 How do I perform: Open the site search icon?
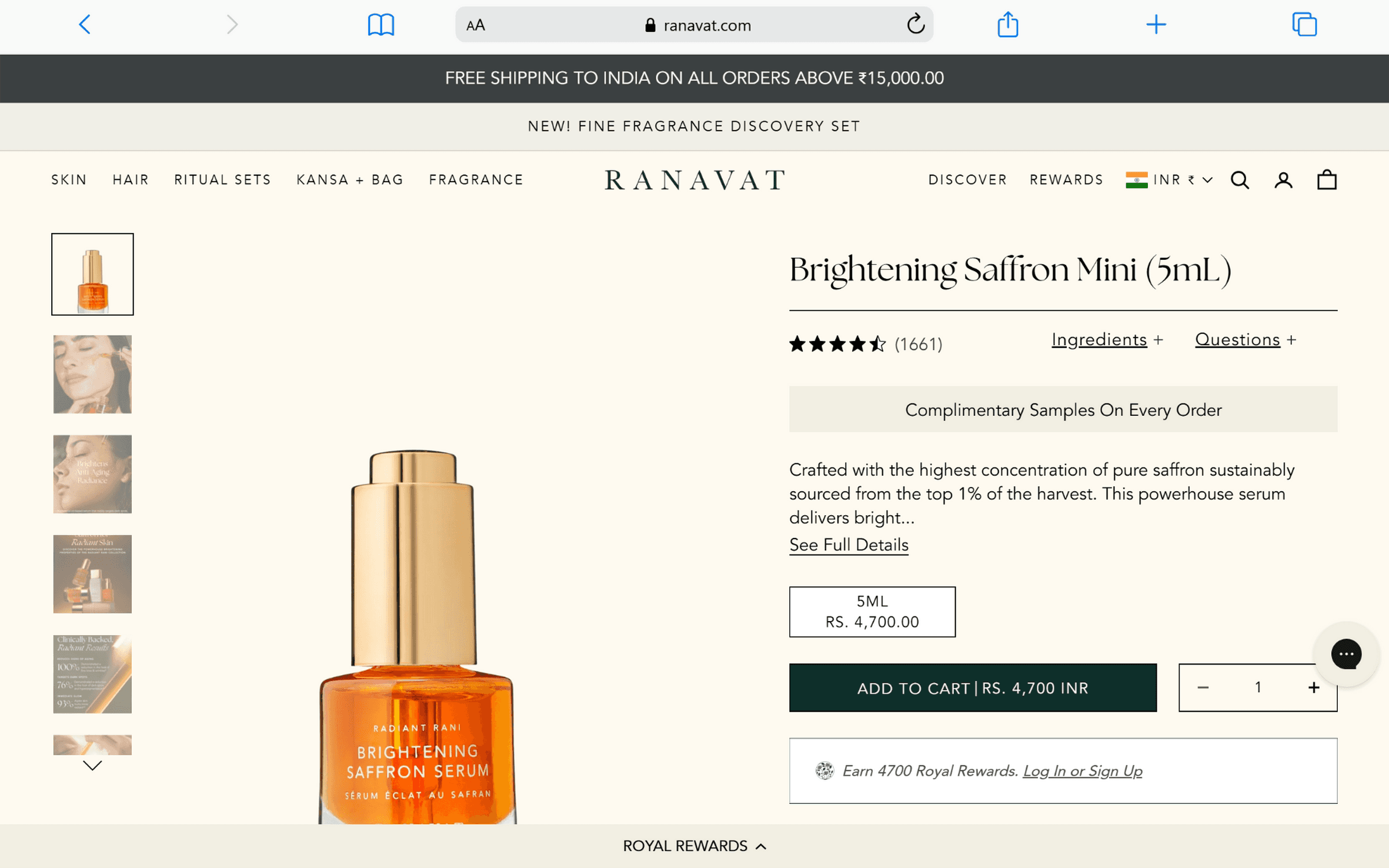[x=1240, y=180]
